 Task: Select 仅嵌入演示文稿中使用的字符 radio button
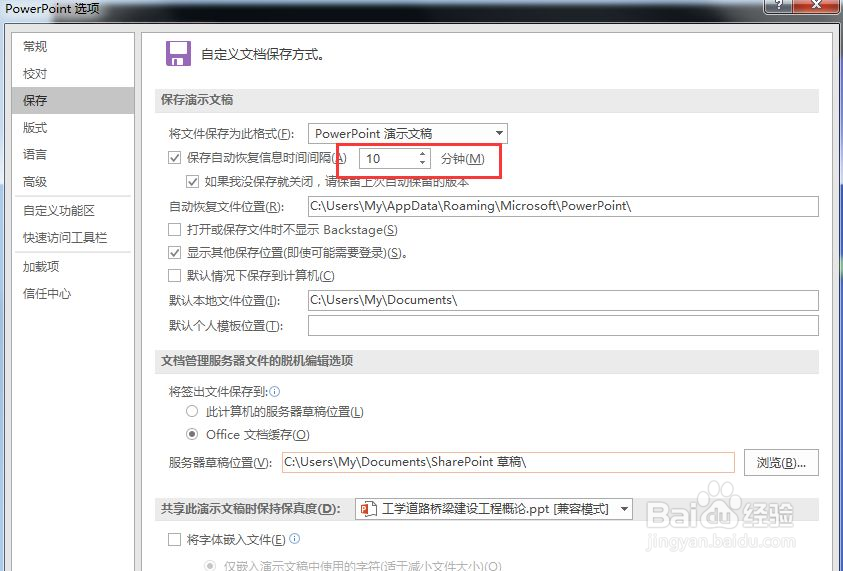pyautogui.click(x=210, y=566)
